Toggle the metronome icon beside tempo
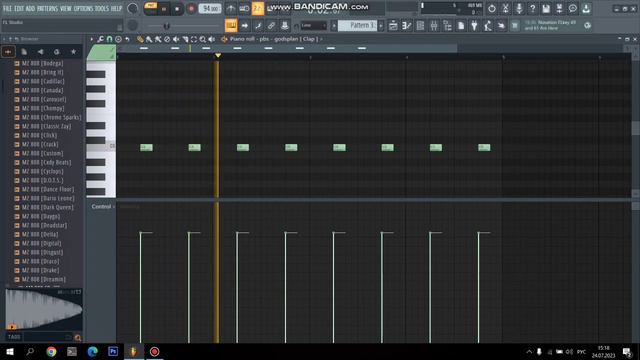The height and width of the screenshot is (360, 640). point(231,9)
